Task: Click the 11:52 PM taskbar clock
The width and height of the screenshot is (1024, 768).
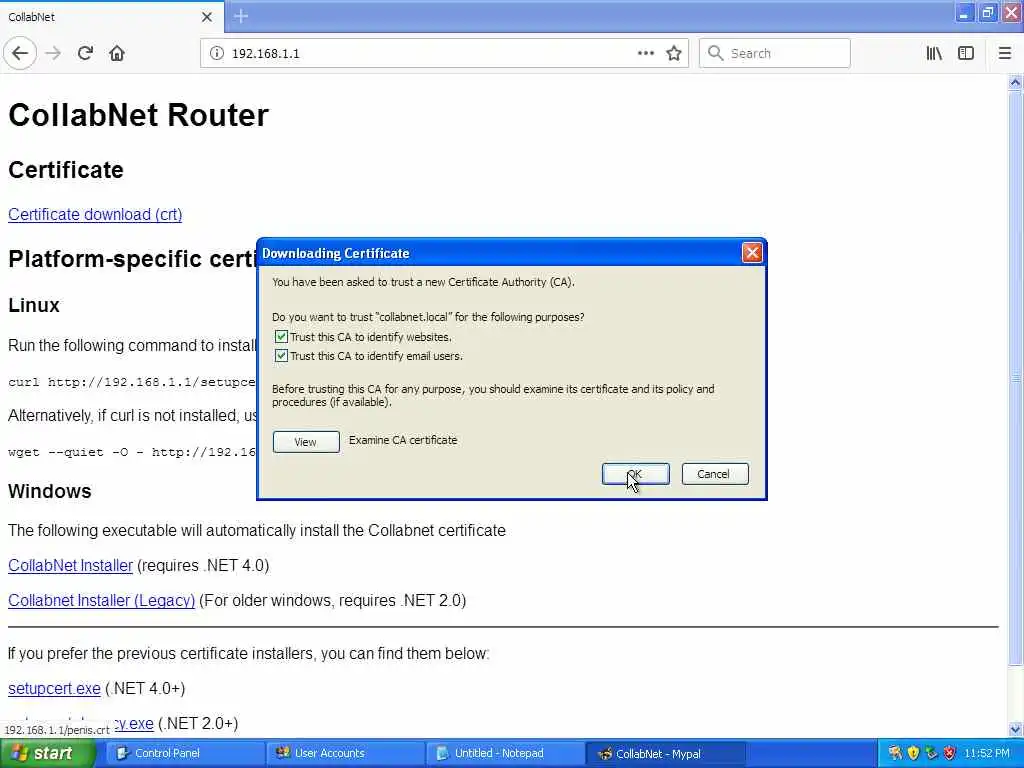Action: 987,754
